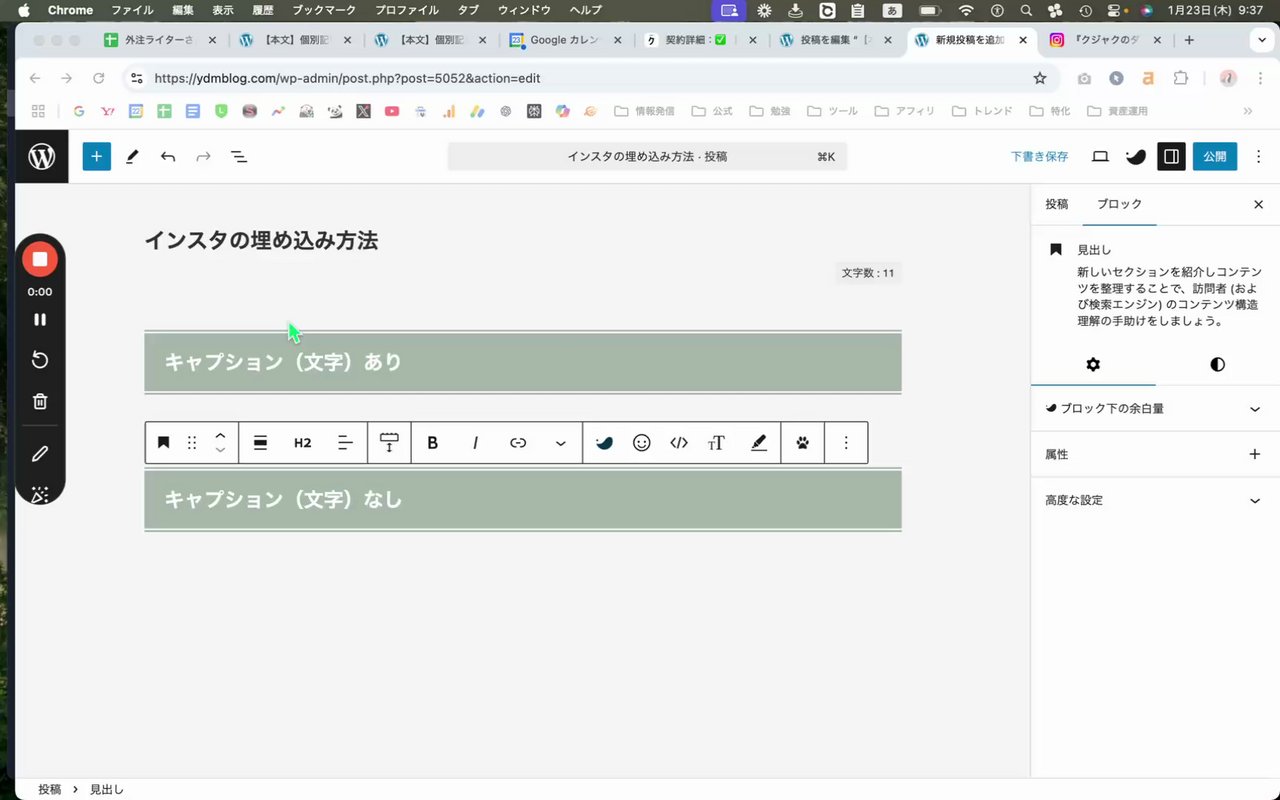This screenshot has height=800, width=1280.
Task: Open command palette bar showing インスタの埋め込み方法
Action: [647, 156]
